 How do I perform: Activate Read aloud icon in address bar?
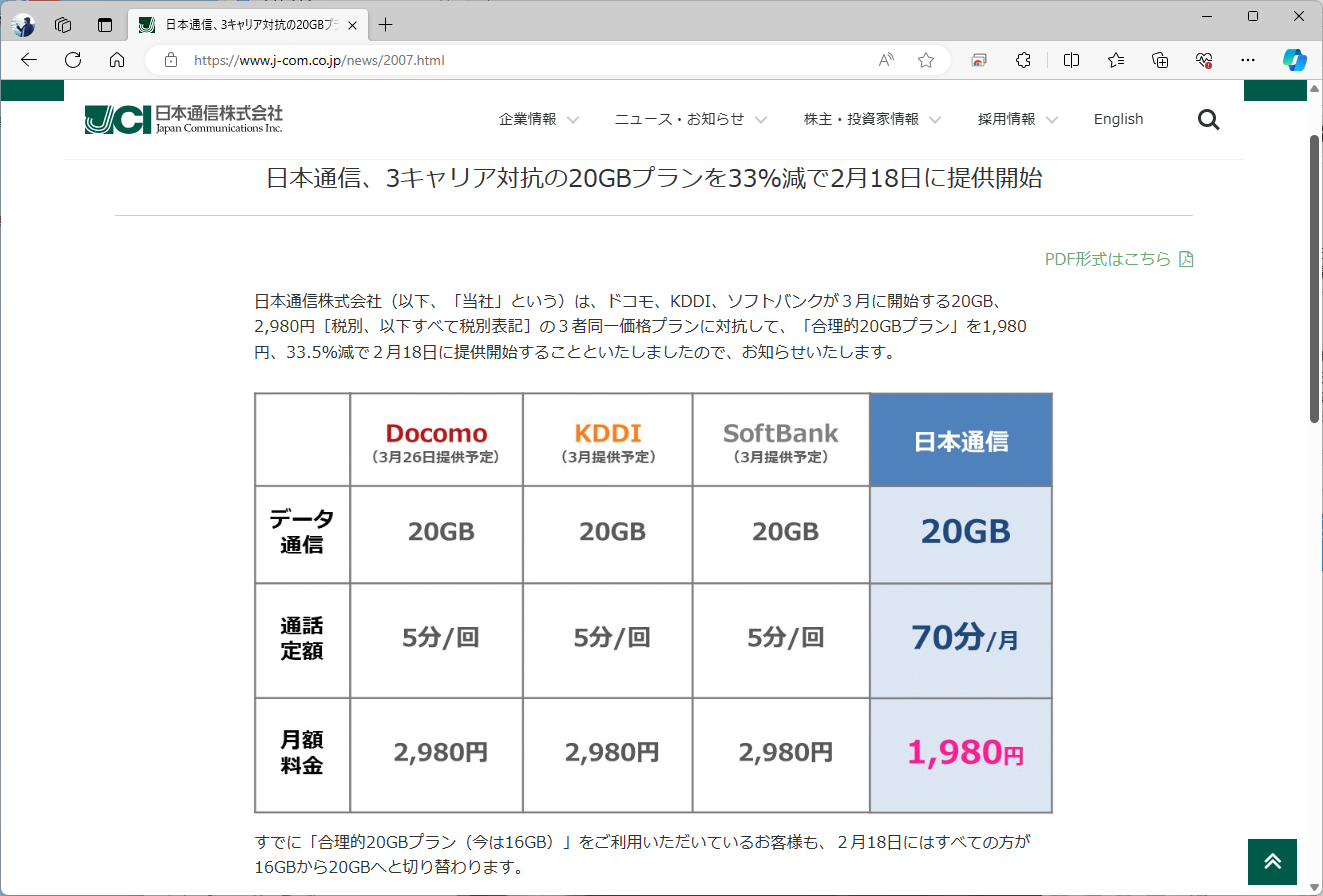click(886, 60)
